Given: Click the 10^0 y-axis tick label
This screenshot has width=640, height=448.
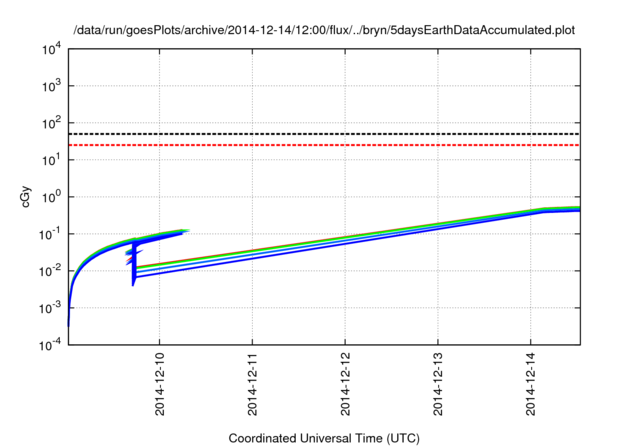Looking at the screenshot, I should coord(51,197).
